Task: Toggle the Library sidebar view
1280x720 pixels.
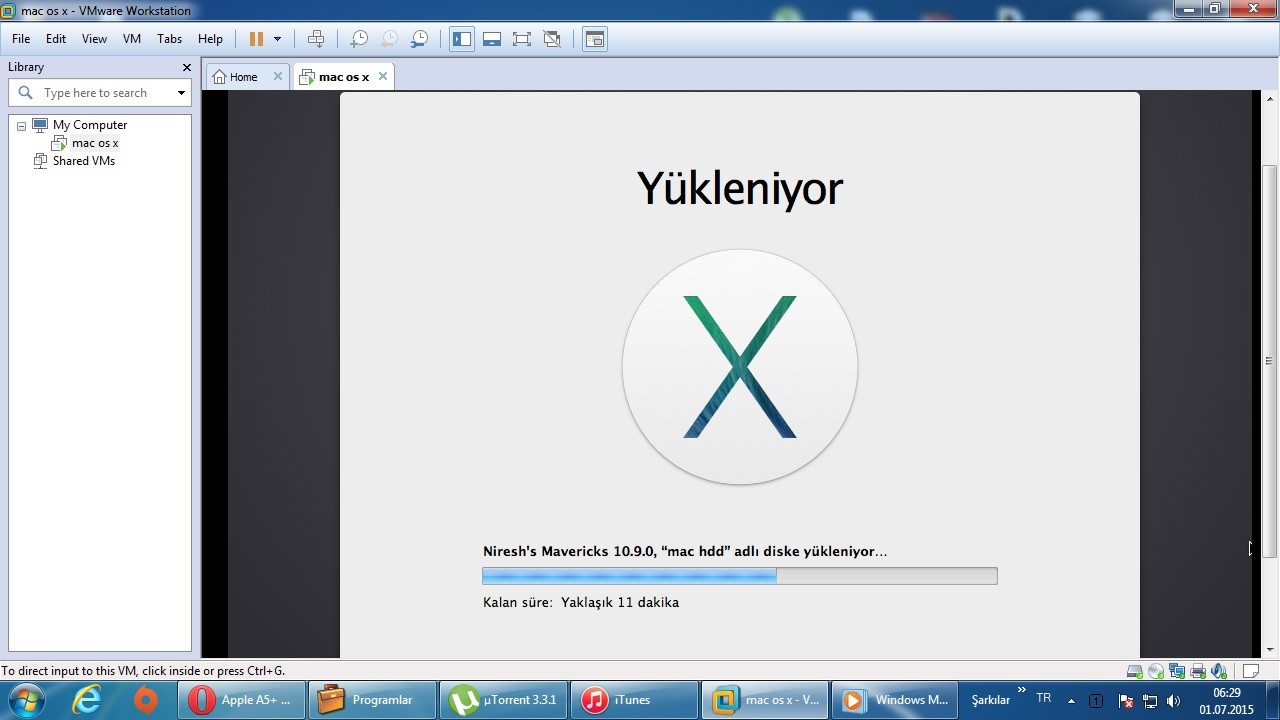Action: click(x=462, y=39)
